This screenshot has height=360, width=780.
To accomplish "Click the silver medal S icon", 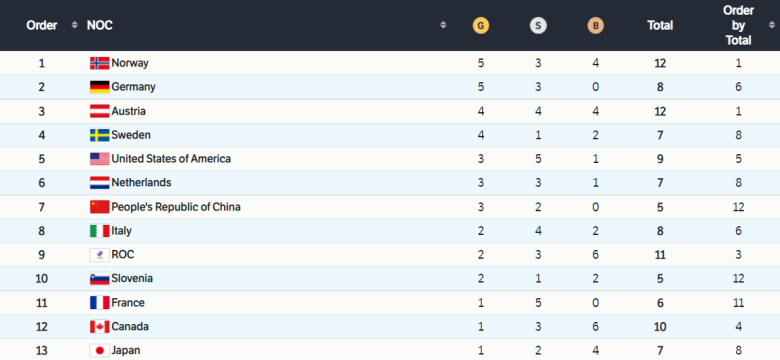I will [x=538, y=25].
